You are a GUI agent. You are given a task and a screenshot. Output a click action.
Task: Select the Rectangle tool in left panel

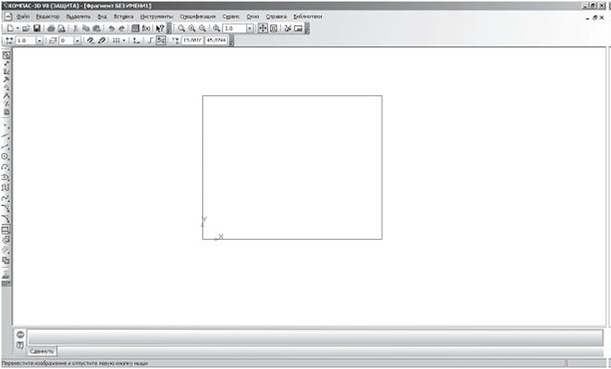(x=5, y=230)
